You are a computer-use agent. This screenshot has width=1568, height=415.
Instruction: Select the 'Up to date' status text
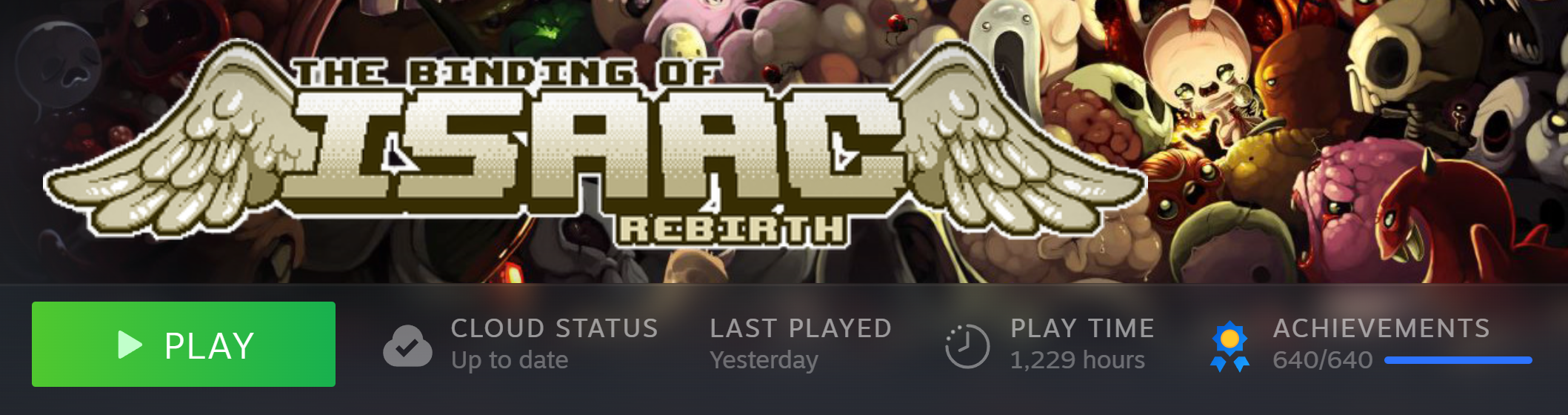(x=510, y=360)
